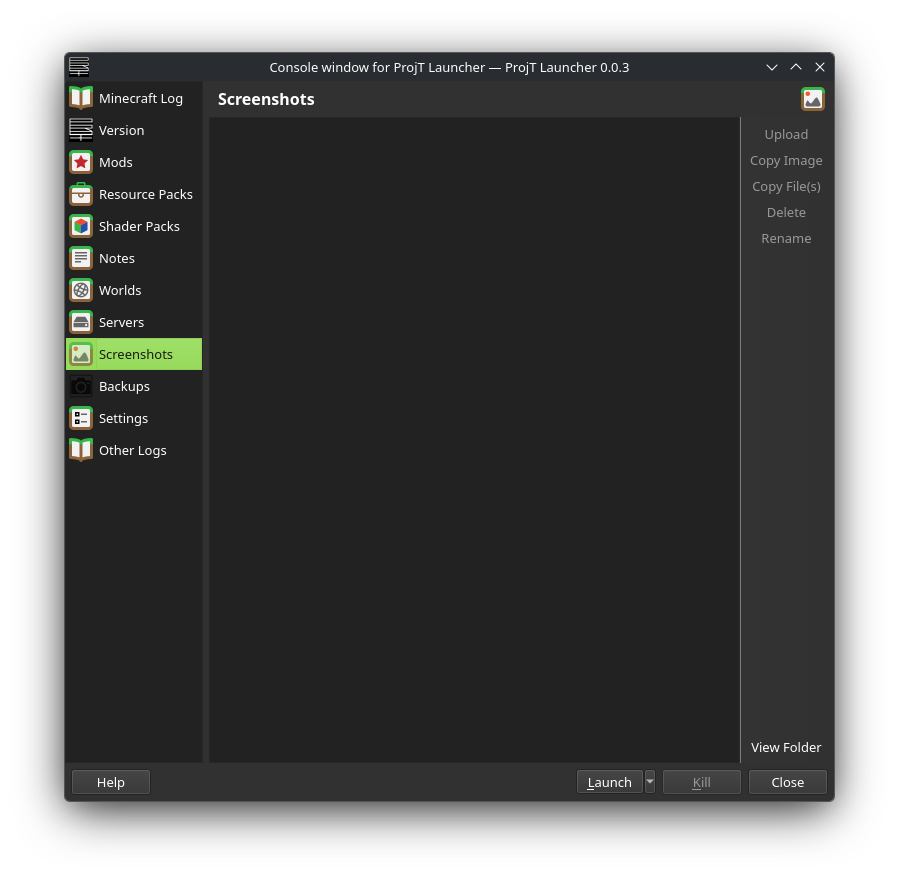Select the Shader Packs icon
Viewport: 899px width, 878px height.
click(x=81, y=225)
